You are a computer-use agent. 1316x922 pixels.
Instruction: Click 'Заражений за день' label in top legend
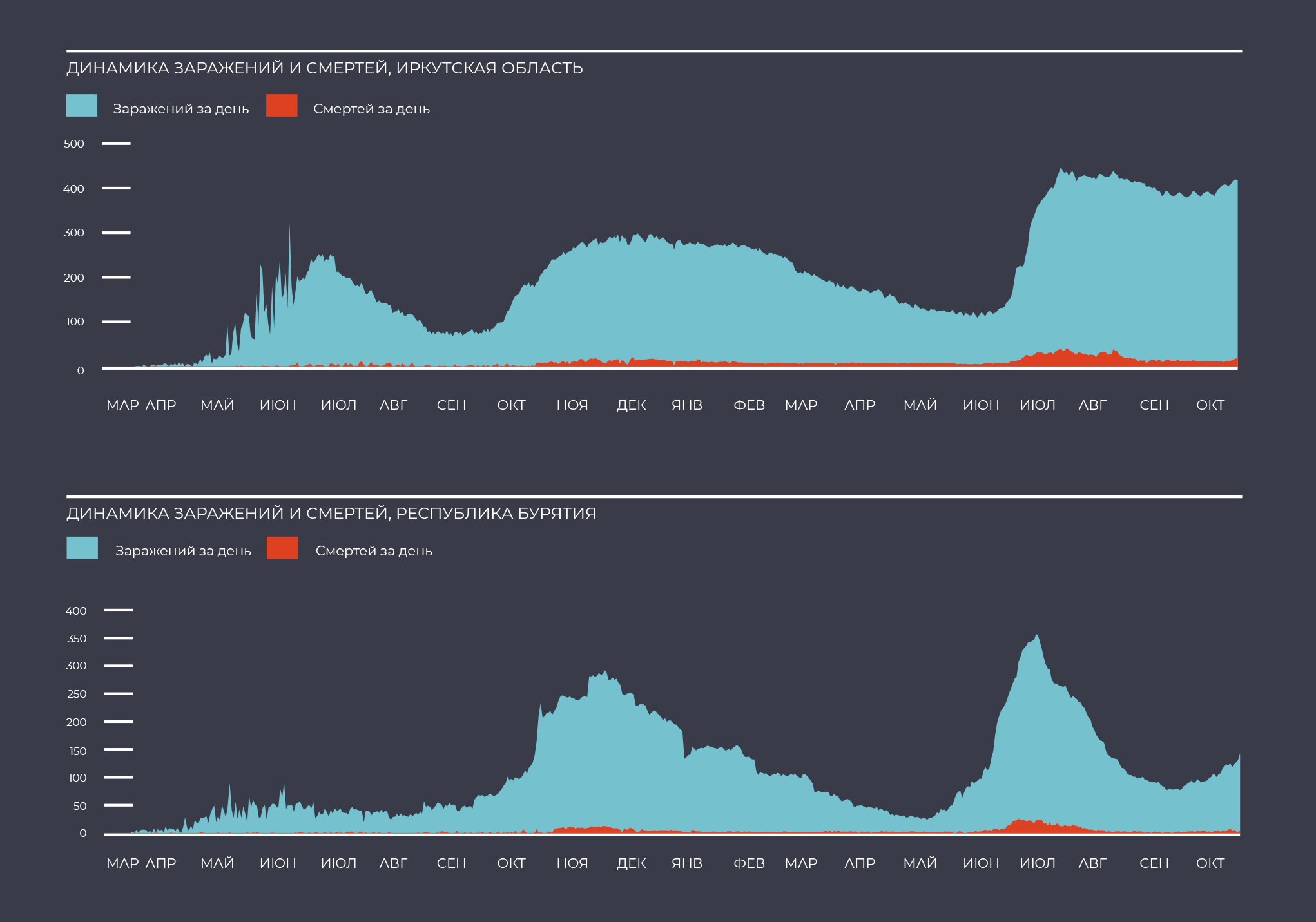(180, 109)
